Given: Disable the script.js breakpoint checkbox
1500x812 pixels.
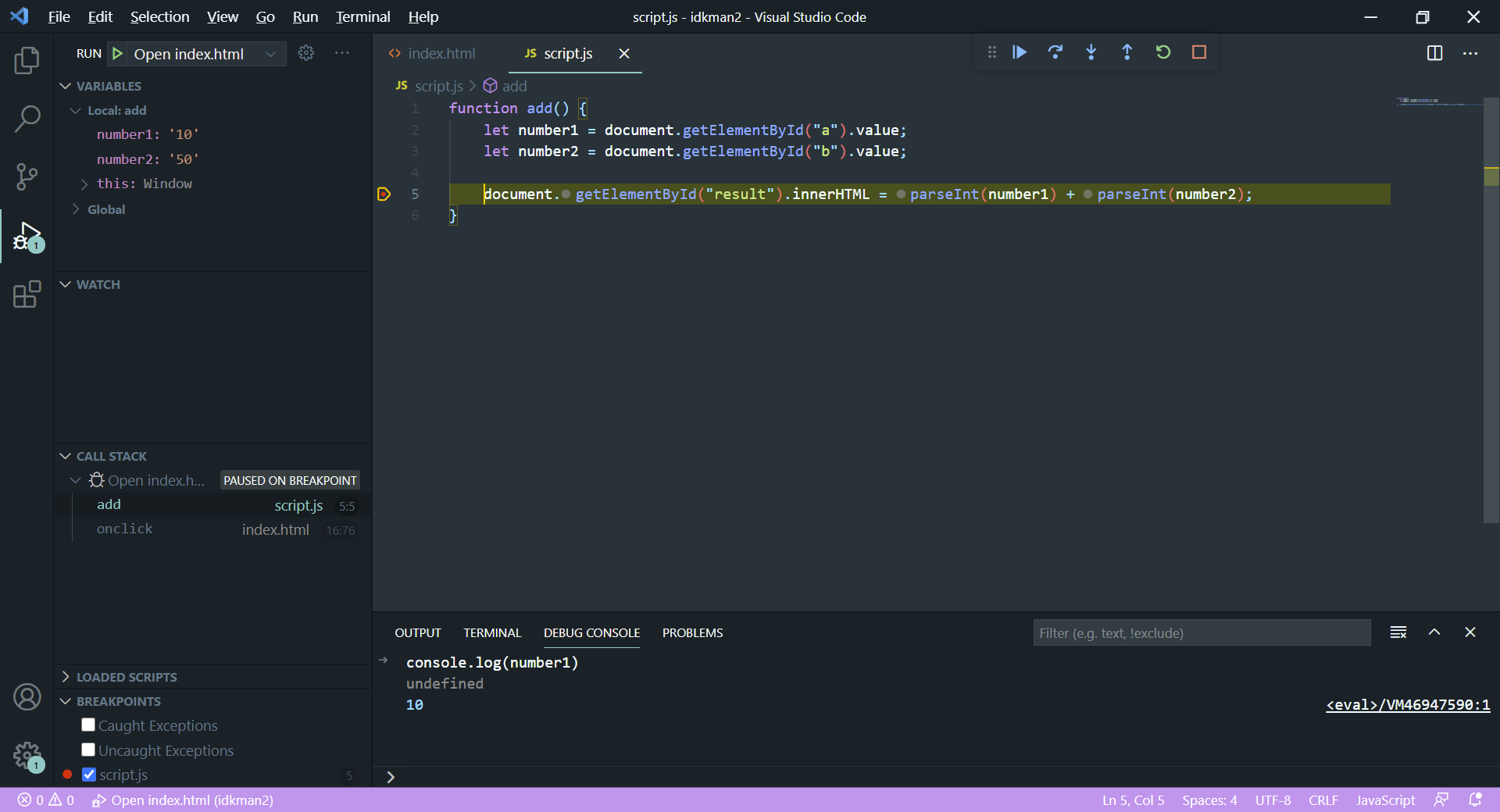Looking at the screenshot, I should [89, 775].
